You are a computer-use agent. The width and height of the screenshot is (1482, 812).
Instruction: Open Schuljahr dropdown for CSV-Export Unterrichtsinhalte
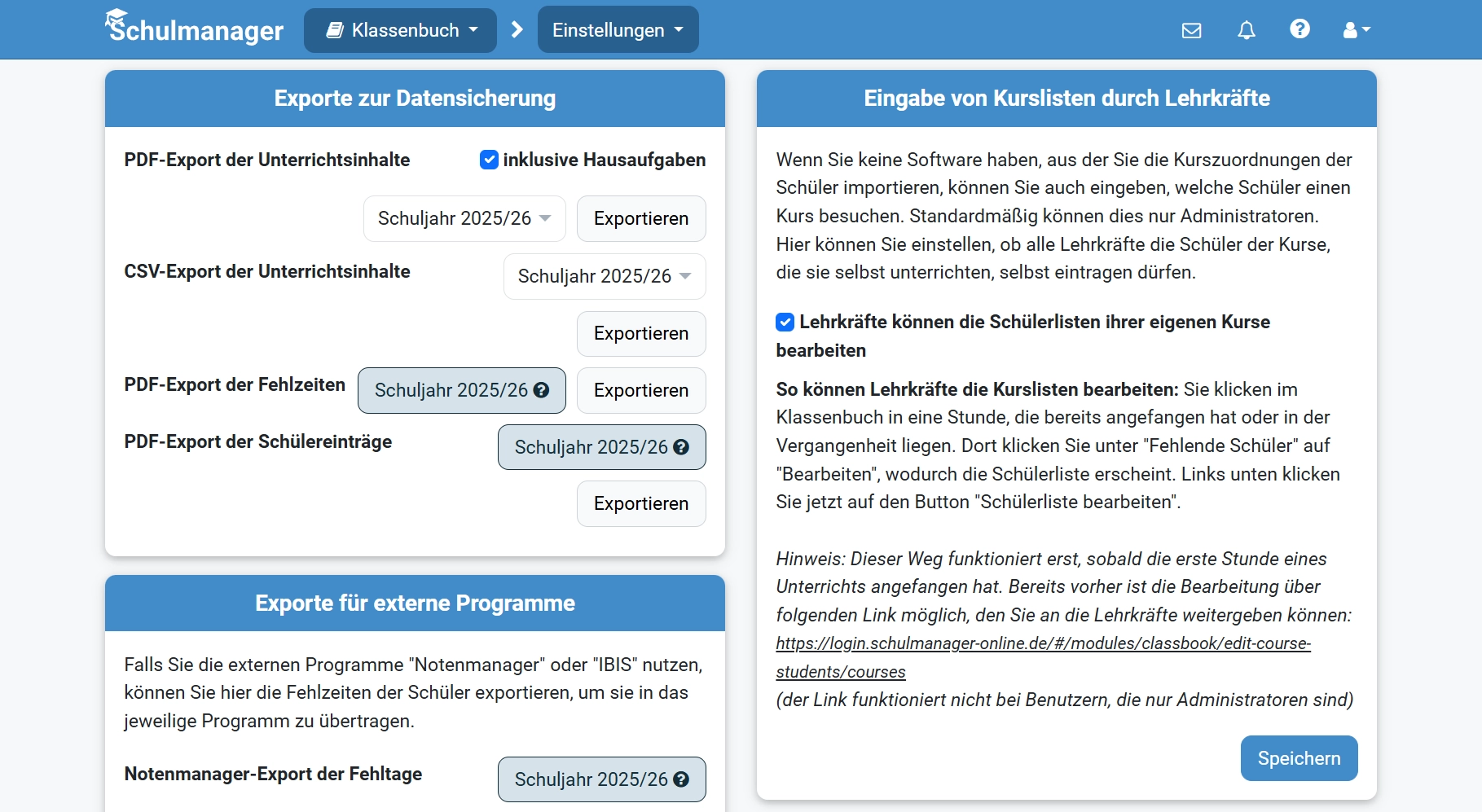tap(605, 276)
